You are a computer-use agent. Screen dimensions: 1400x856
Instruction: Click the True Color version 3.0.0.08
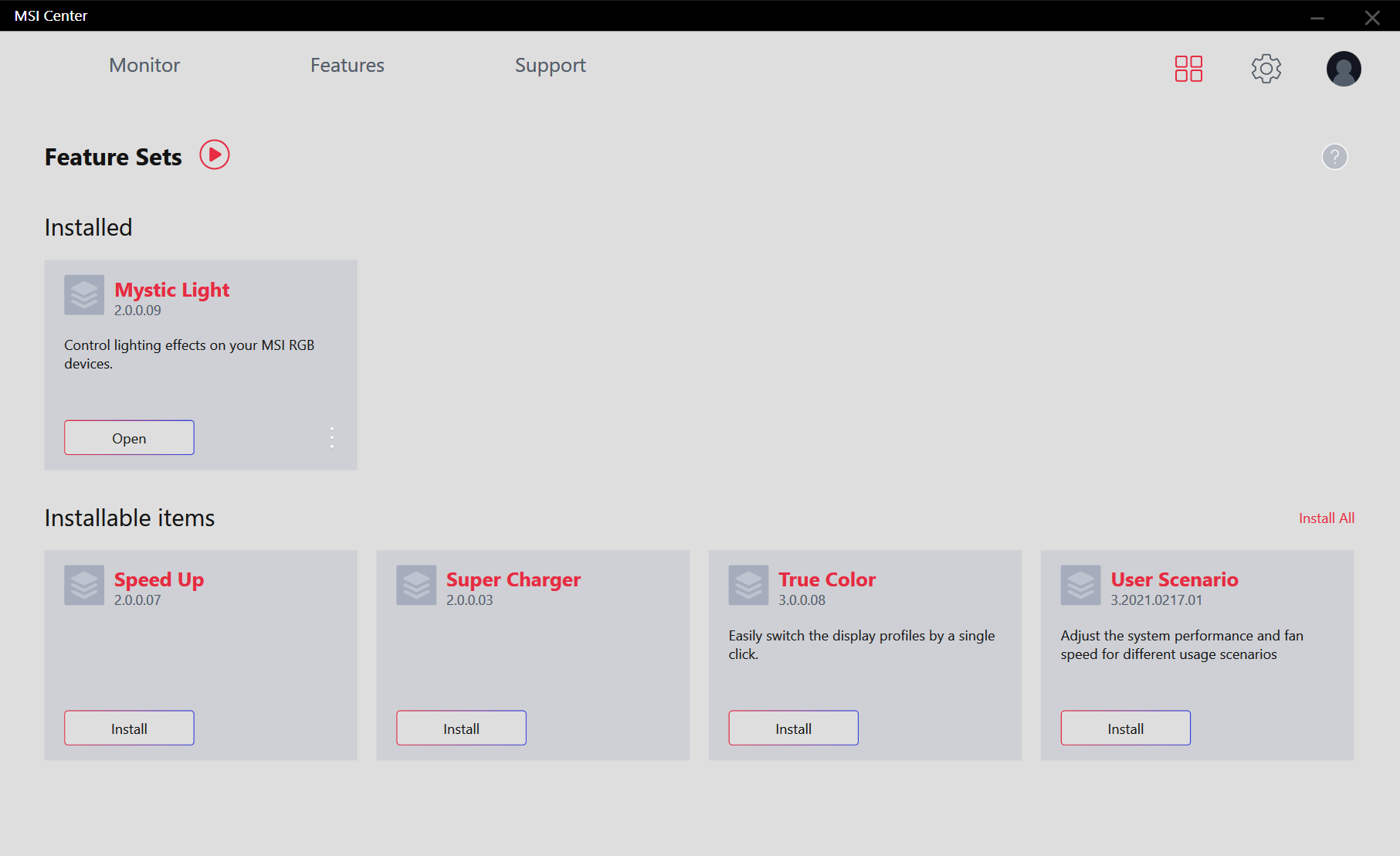click(802, 600)
